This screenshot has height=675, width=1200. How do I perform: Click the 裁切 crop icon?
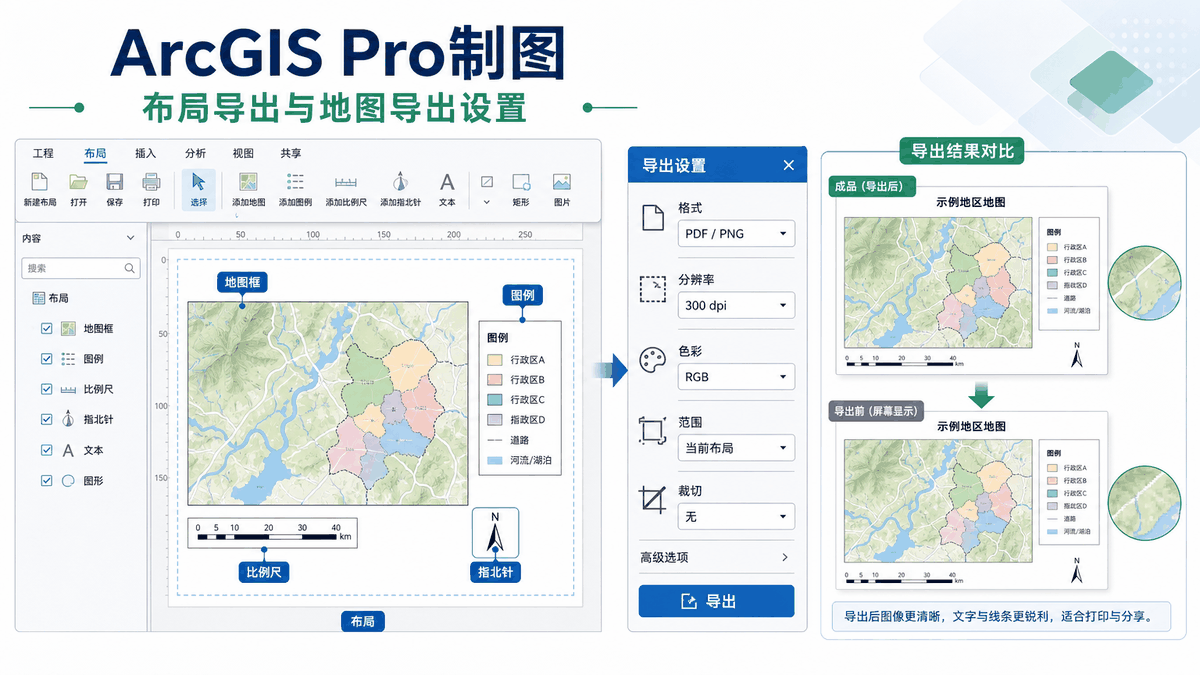click(652, 499)
